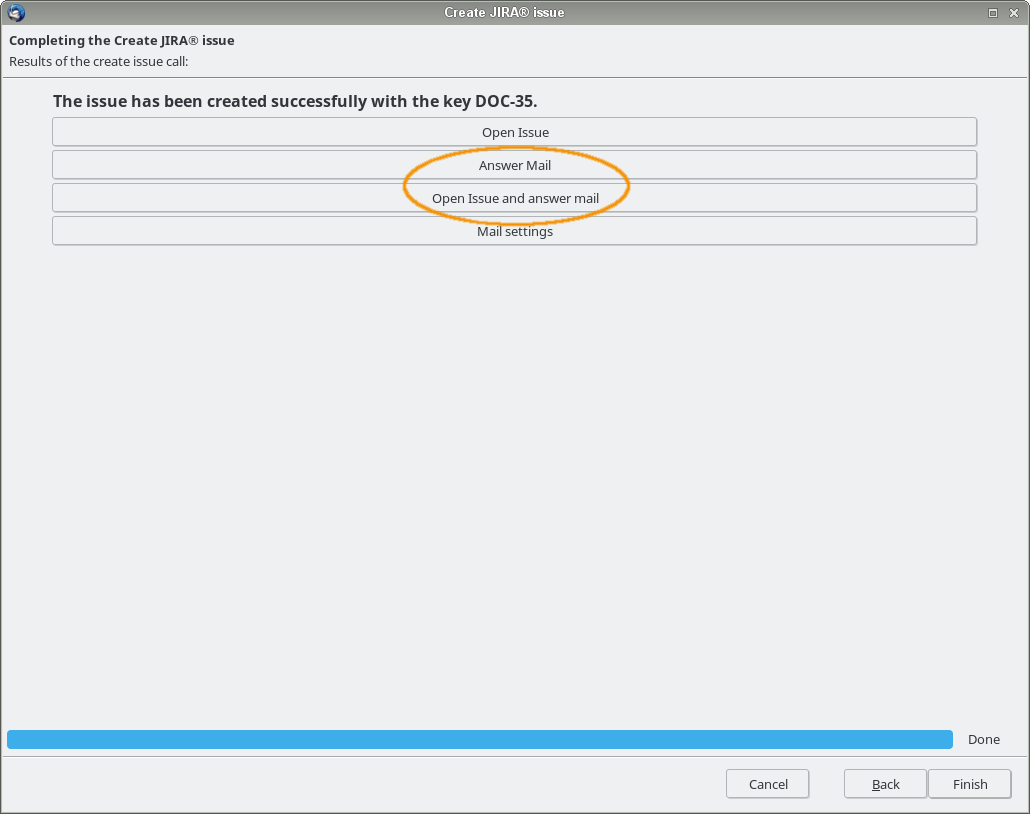Click the "Results of the create issue call" text
1030x814 pixels.
[x=98, y=61]
